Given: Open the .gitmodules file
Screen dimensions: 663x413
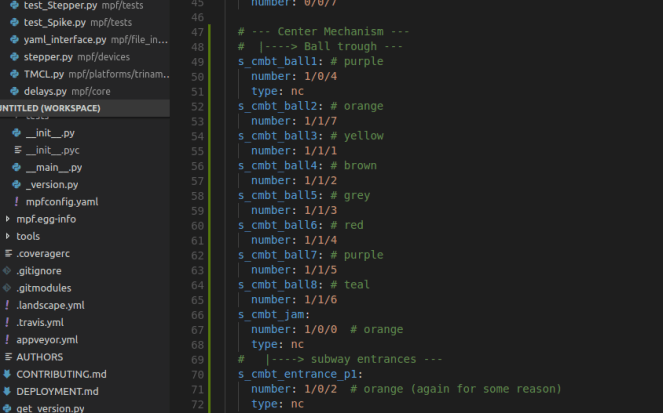Looking at the screenshot, I should pos(44,288).
